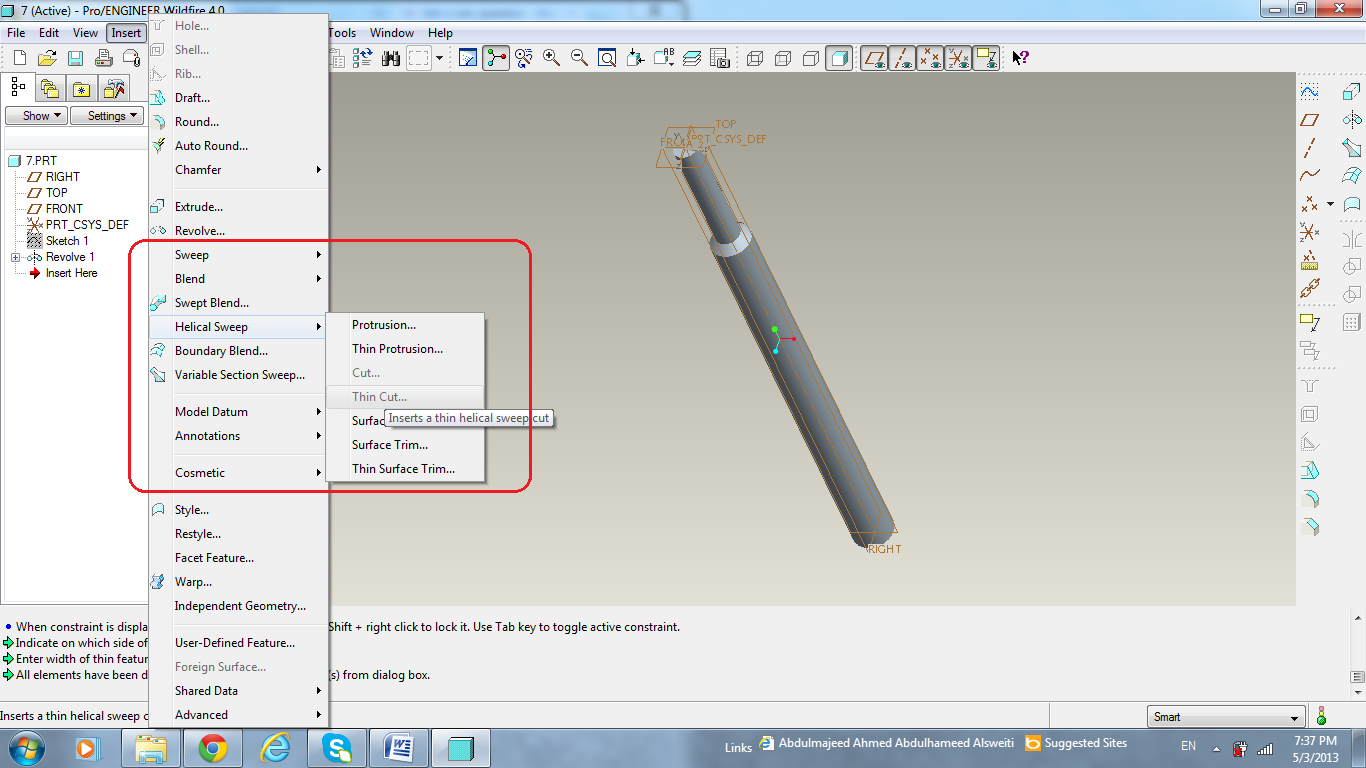Select the Variable Section Sweep icon on right toolbar
This screenshot has height=768, width=1366.
[x=1352, y=148]
